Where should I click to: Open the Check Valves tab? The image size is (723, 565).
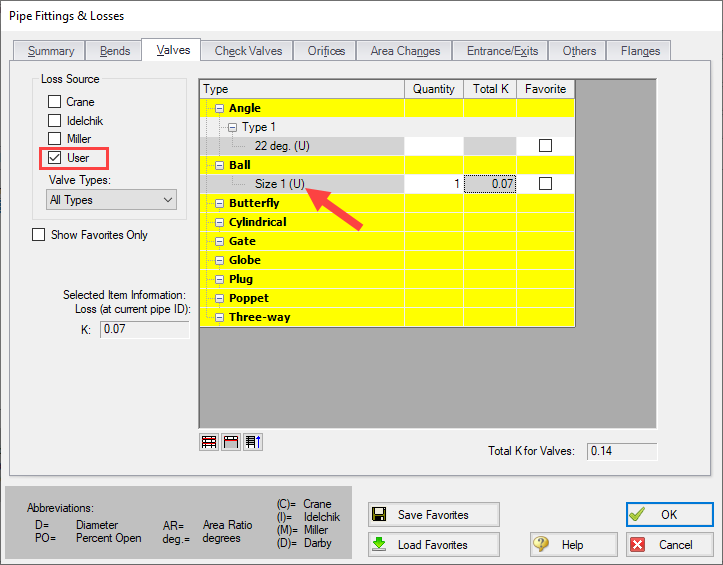tap(248, 51)
